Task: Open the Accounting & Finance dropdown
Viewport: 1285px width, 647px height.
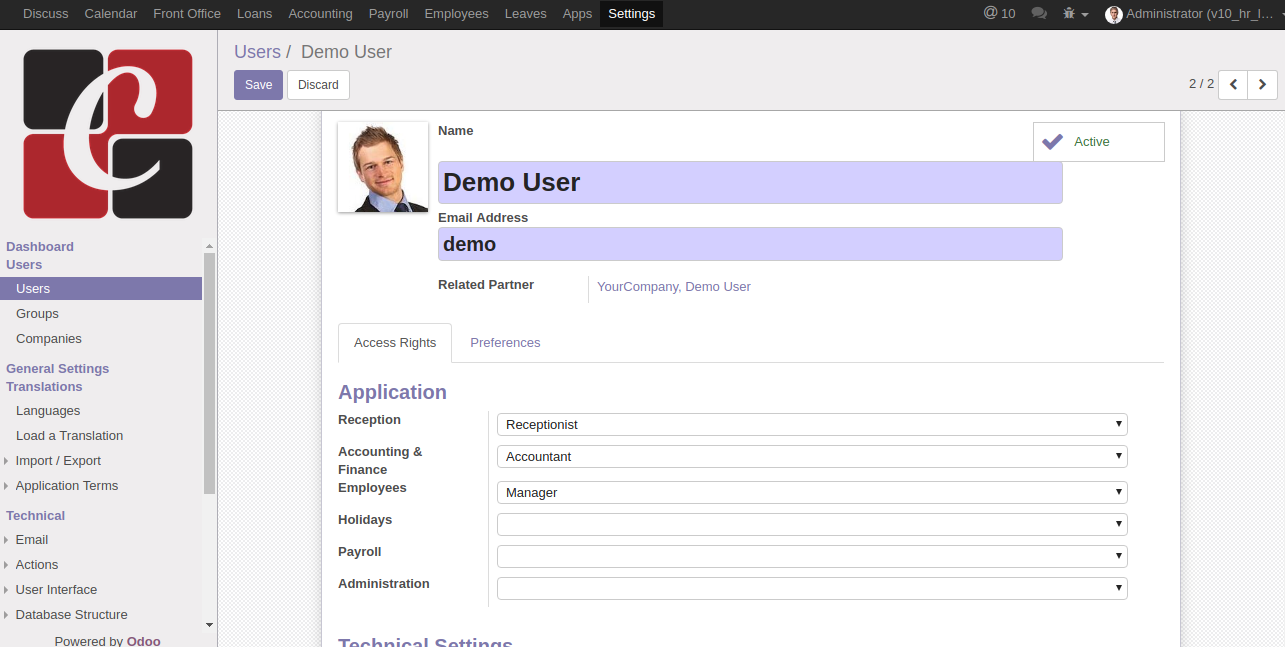Action: click(x=811, y=457)
